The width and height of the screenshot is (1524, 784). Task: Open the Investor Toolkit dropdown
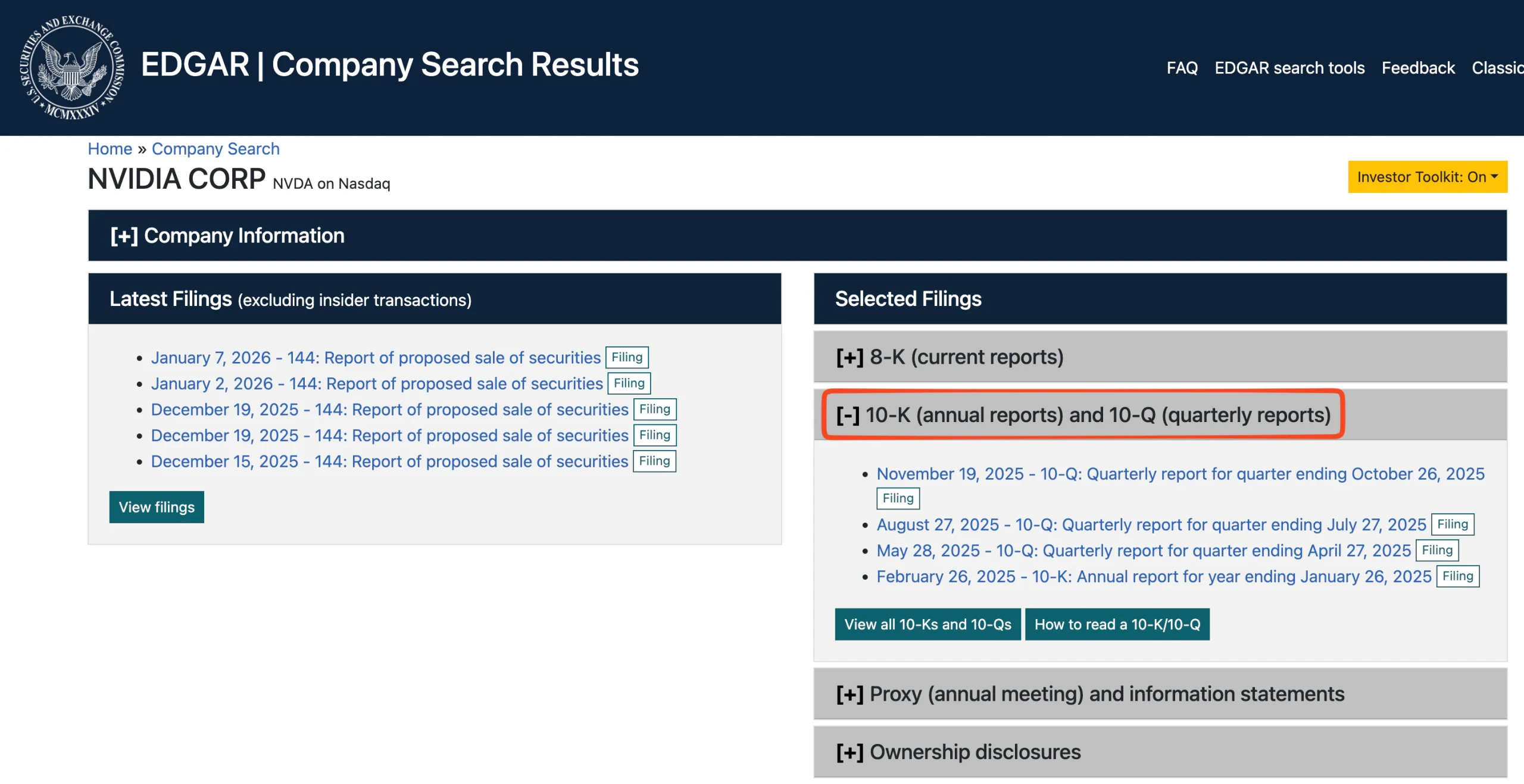[1426, 177]
